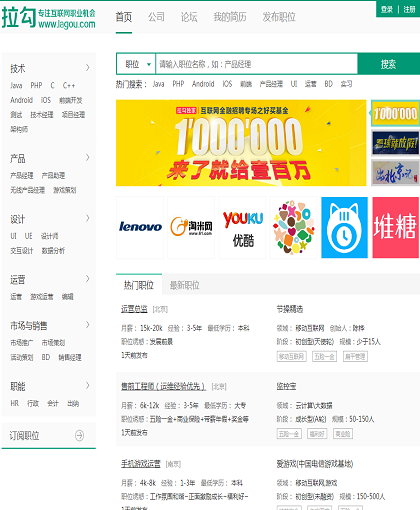Open the 手机游戏运营 job listing

(x=141, y=464)
